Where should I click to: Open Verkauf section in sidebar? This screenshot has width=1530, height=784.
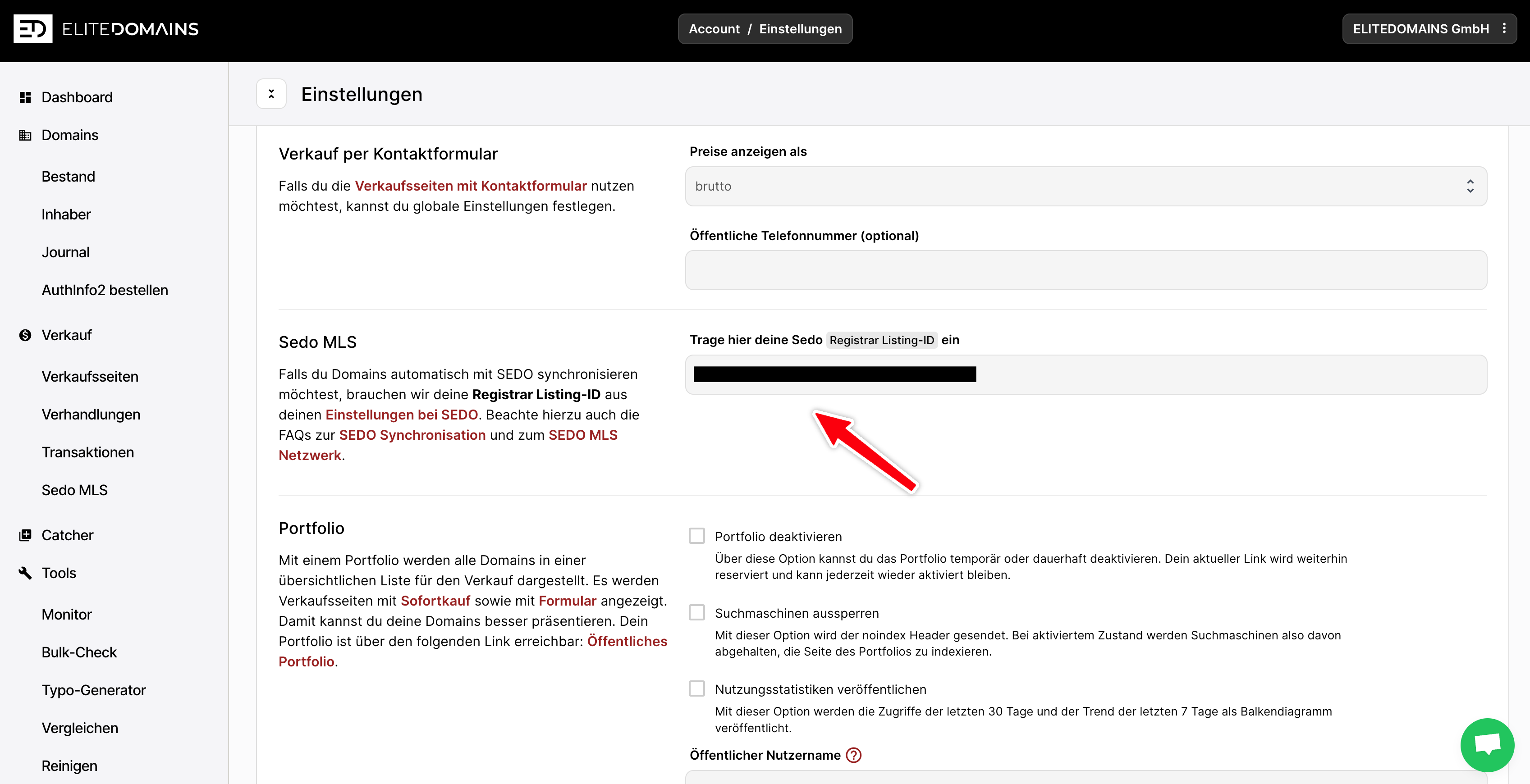pyautogui.click(x=67, y=335)
